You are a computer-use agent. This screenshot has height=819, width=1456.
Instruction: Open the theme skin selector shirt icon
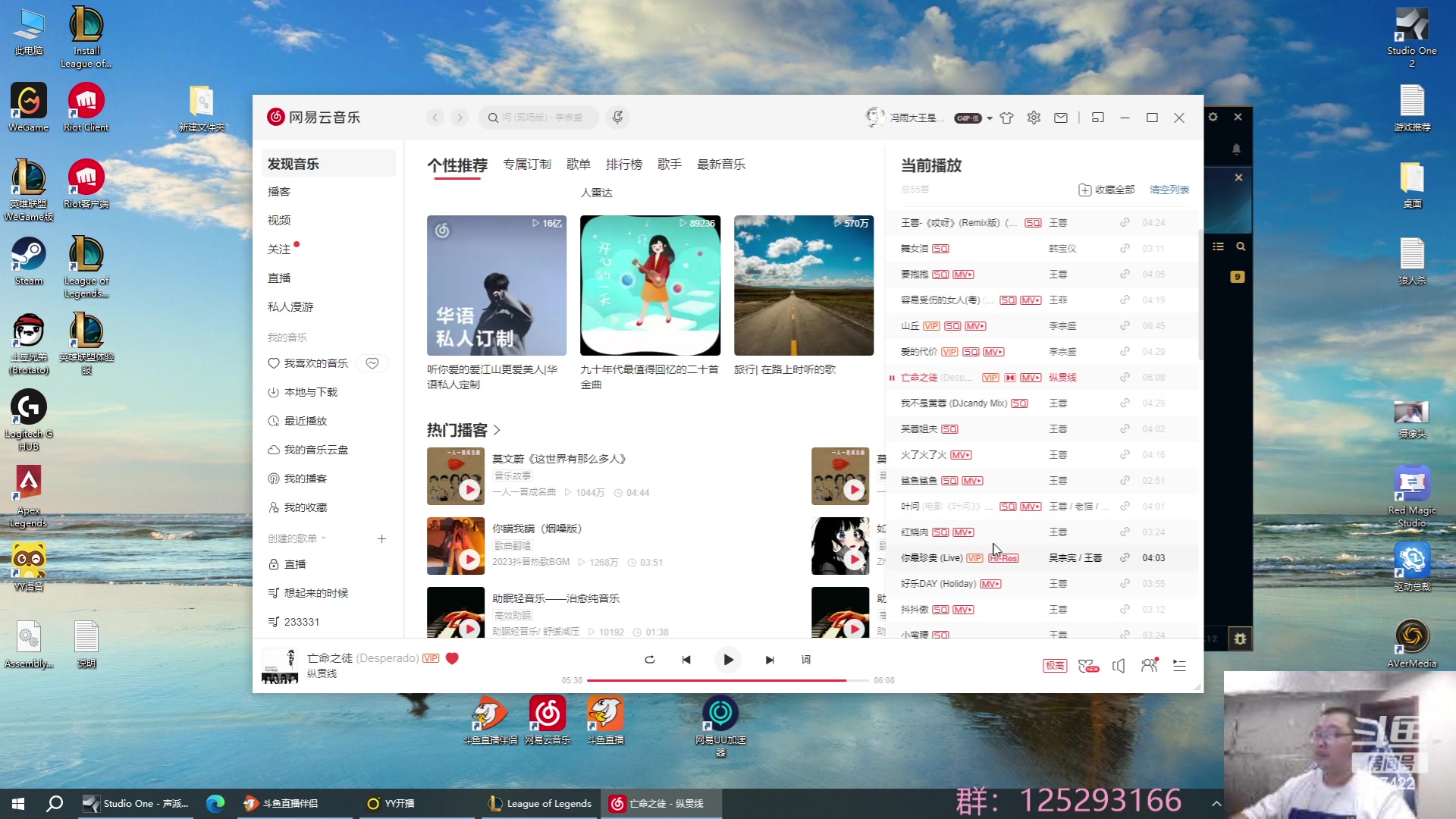pyautogui.click(x=1006, y=118)
